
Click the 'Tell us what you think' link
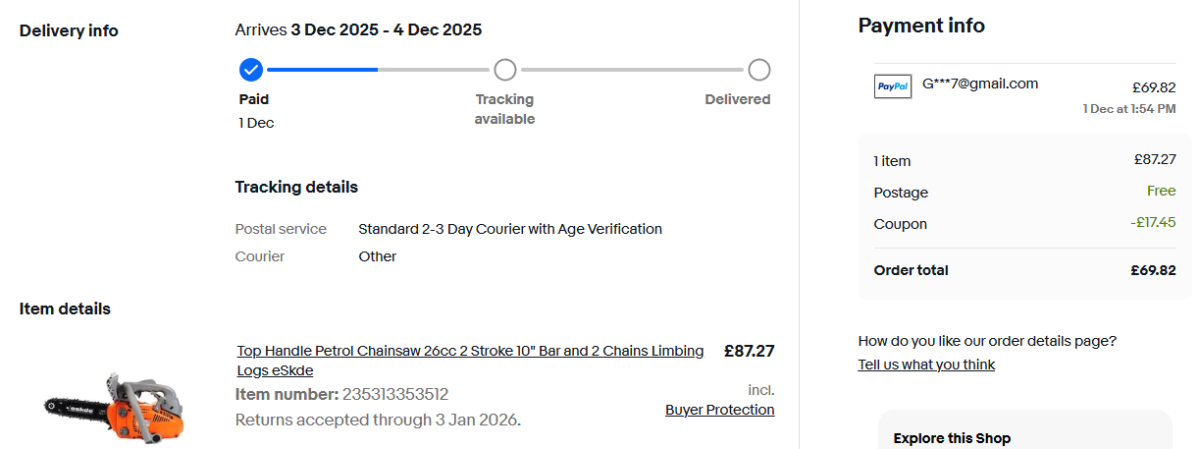[x=926, y=365]
